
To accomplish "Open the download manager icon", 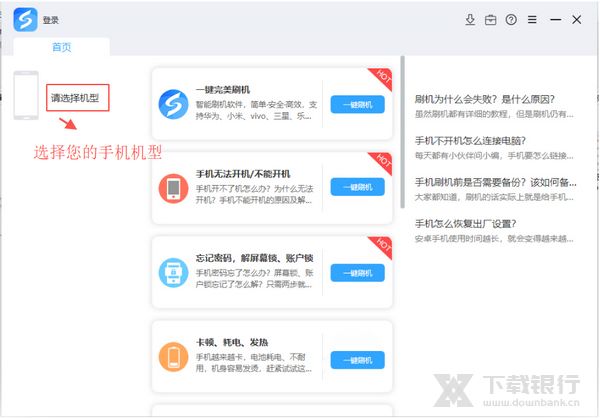I will pos(470,19).
